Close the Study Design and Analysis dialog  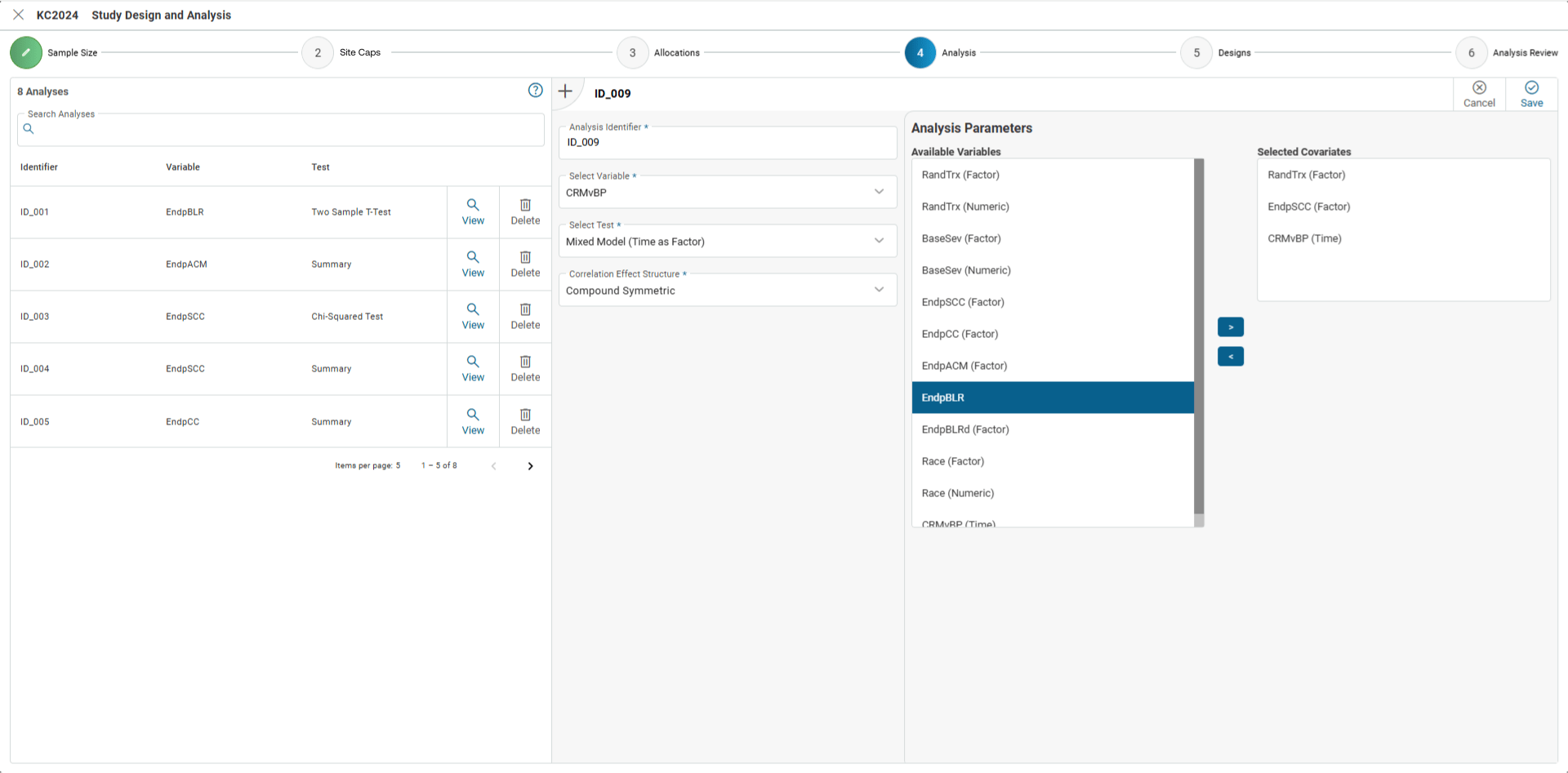click(18, 15)
